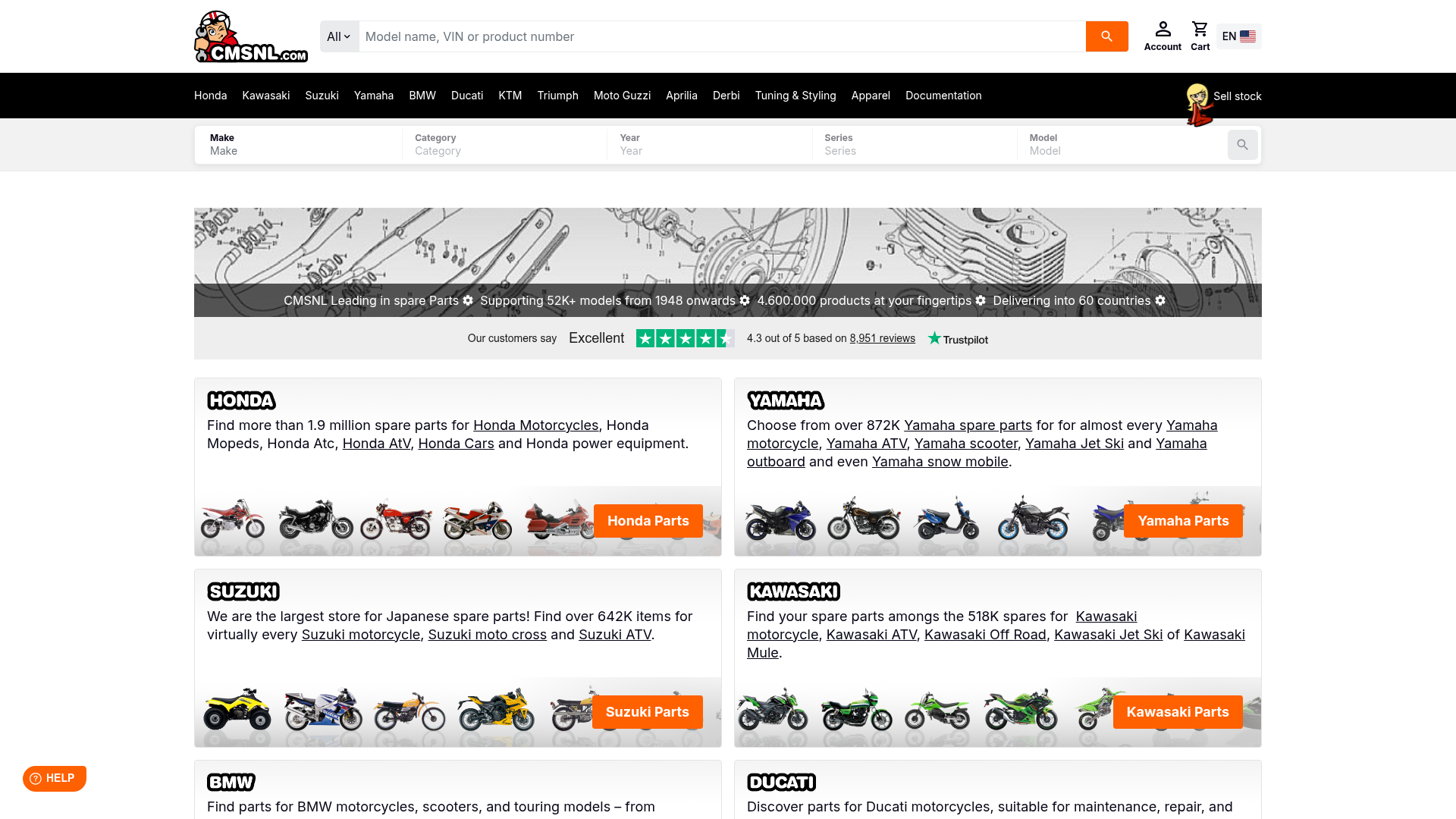Select Kawasaki in the navigation bar

(x=266, y=96)
